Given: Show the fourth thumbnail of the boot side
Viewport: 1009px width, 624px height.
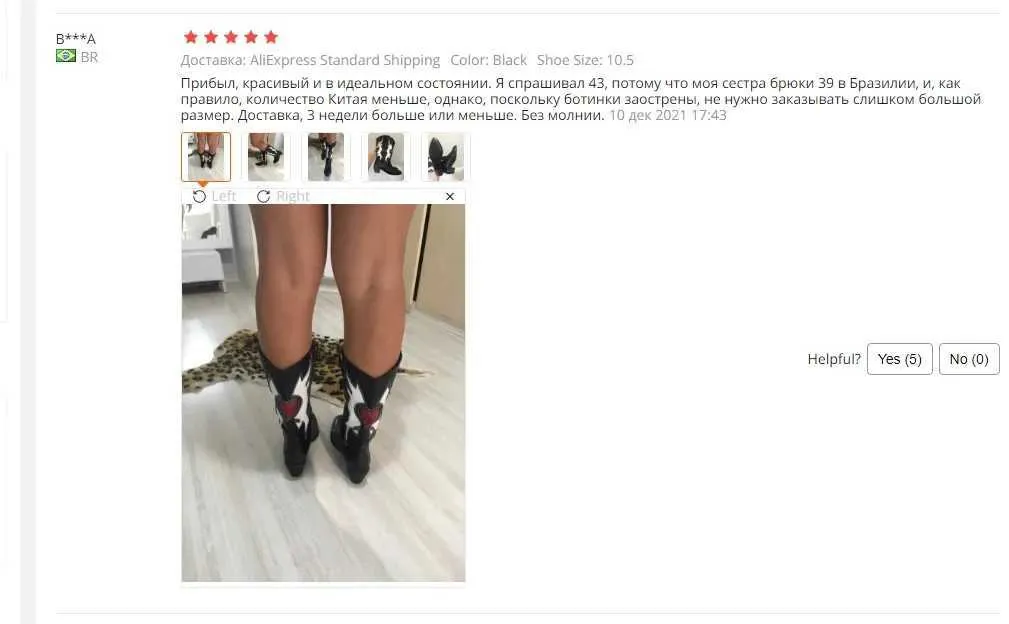Looking at the screenshot, I should [385, 157].
